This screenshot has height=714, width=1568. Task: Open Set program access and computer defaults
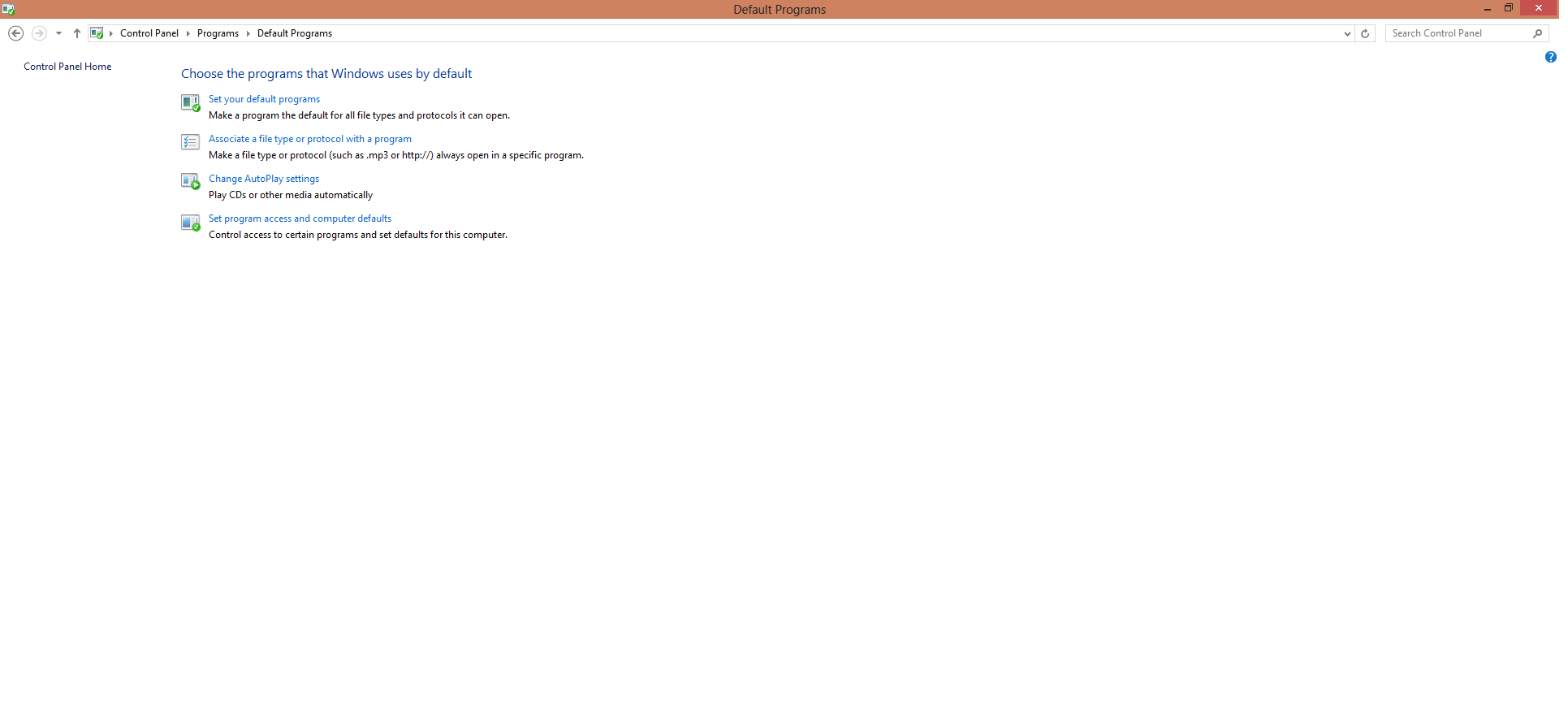click(x=300, y=219)
